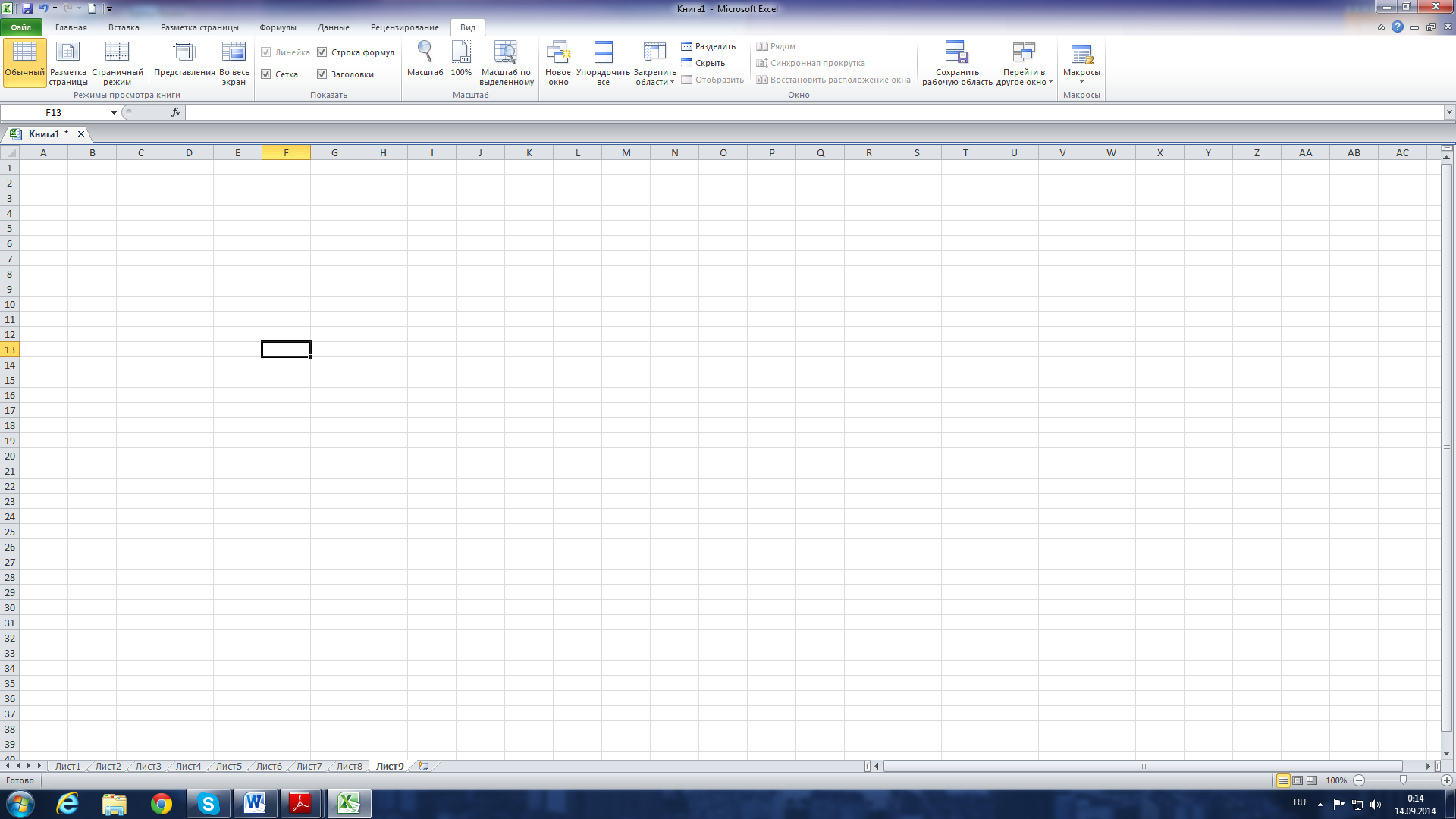Image resolution: width=1456 pixels, height=819 pixels.
Task: Open the Undo history dropdown arrow
Action: click(x=55, y=8)
